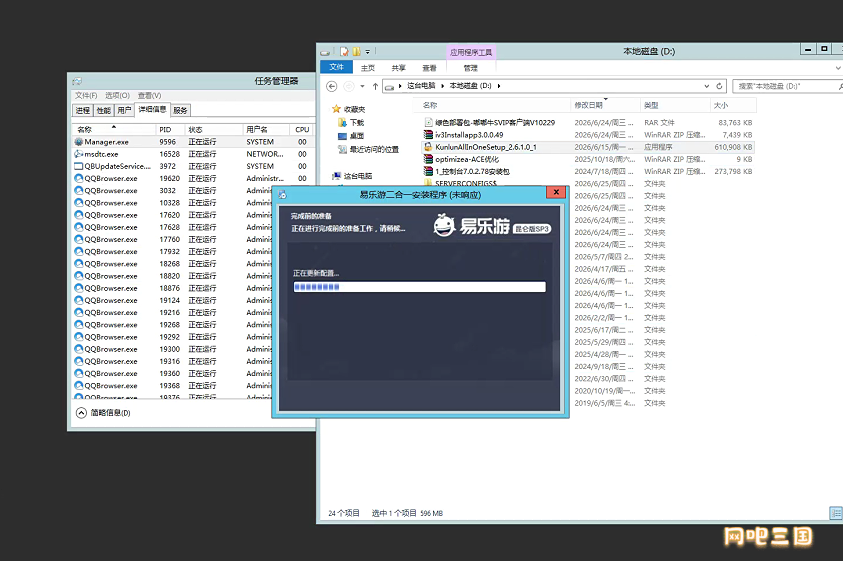Select the Manager.exe process row
843x561 pixels.
pos(194,142)
